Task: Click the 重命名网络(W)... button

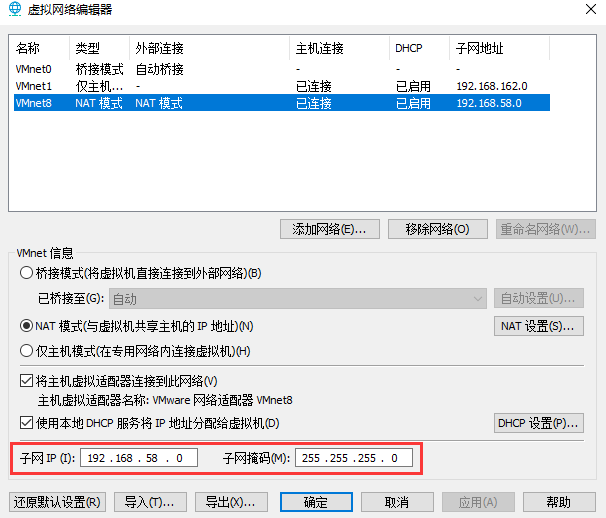Action: (x=546, y=229)
